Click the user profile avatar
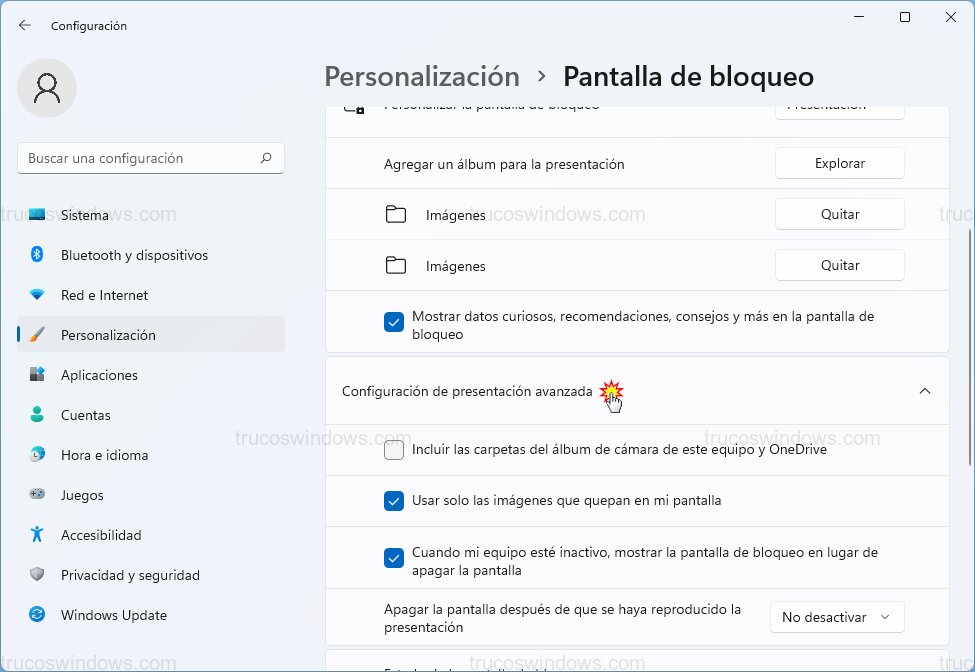975x672 pixels. (x=47, y=88)
